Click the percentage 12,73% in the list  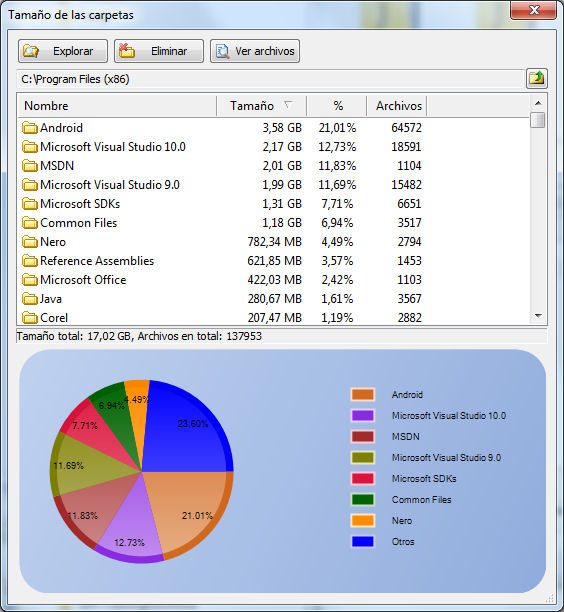click(x=337, y=147)
